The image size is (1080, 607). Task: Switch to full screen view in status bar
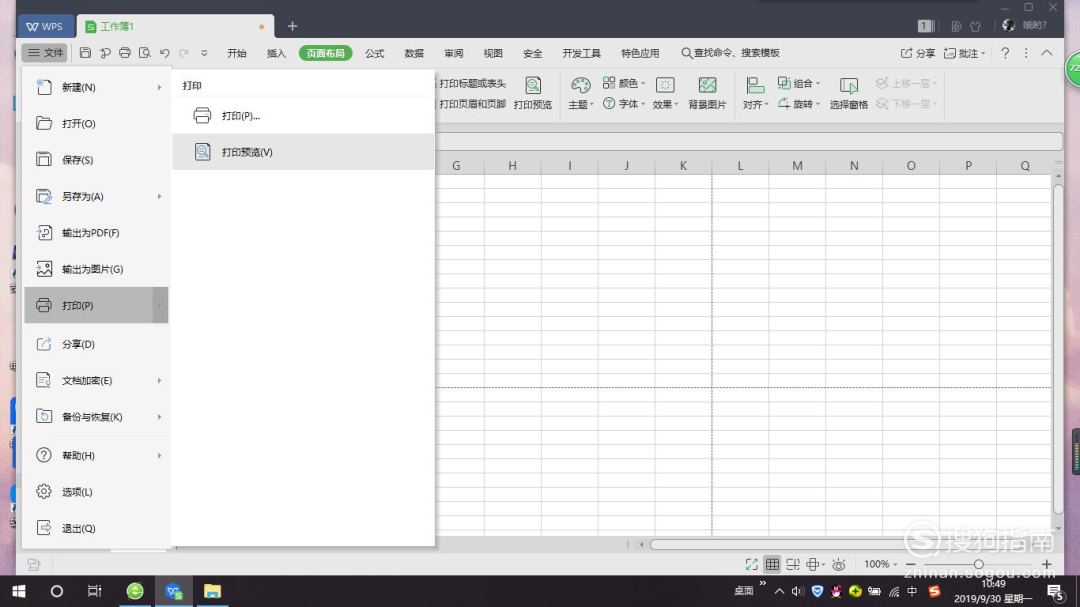tap(751, 564)
